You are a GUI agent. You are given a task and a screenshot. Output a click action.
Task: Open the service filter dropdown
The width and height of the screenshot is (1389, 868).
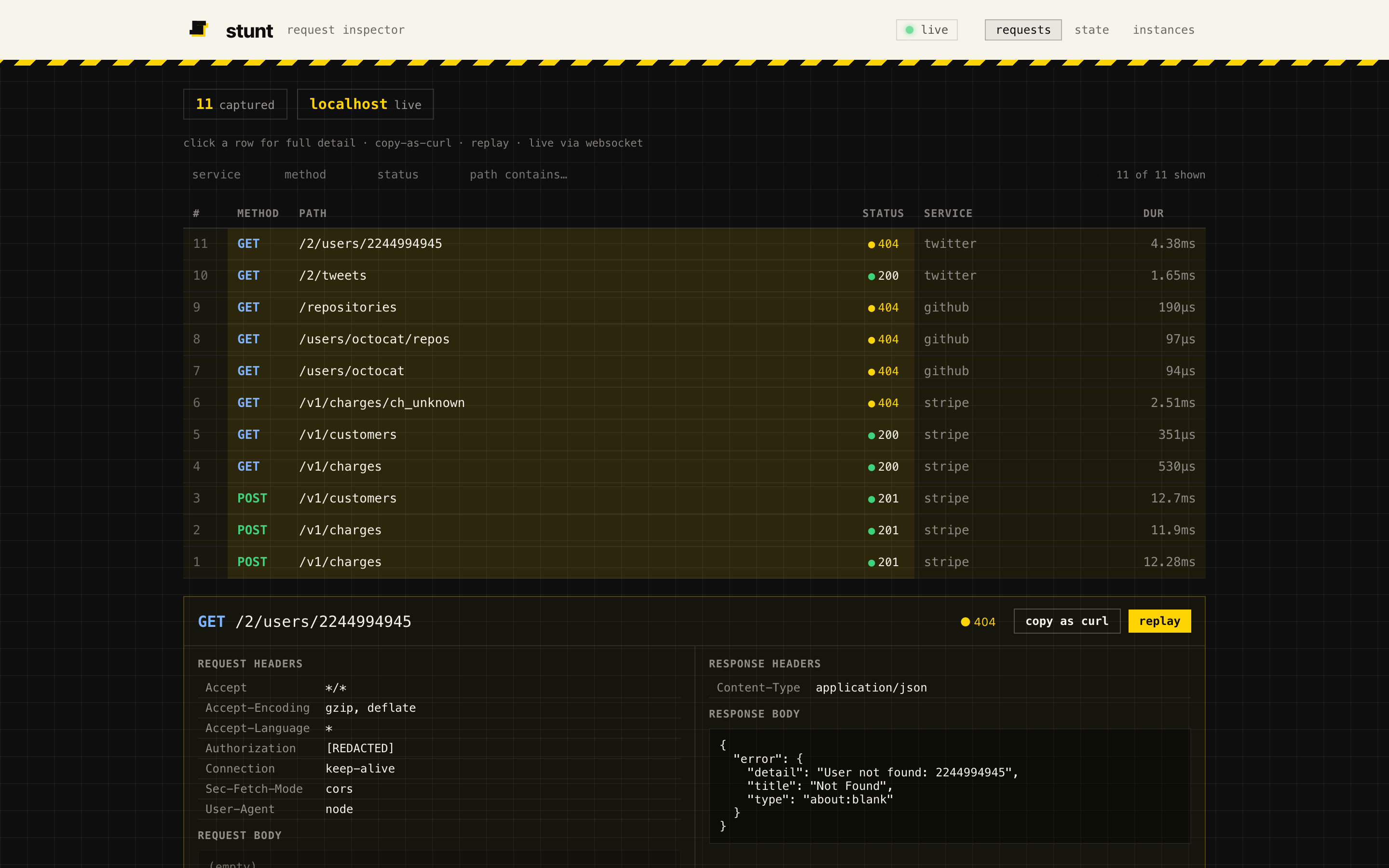point(225,175)
